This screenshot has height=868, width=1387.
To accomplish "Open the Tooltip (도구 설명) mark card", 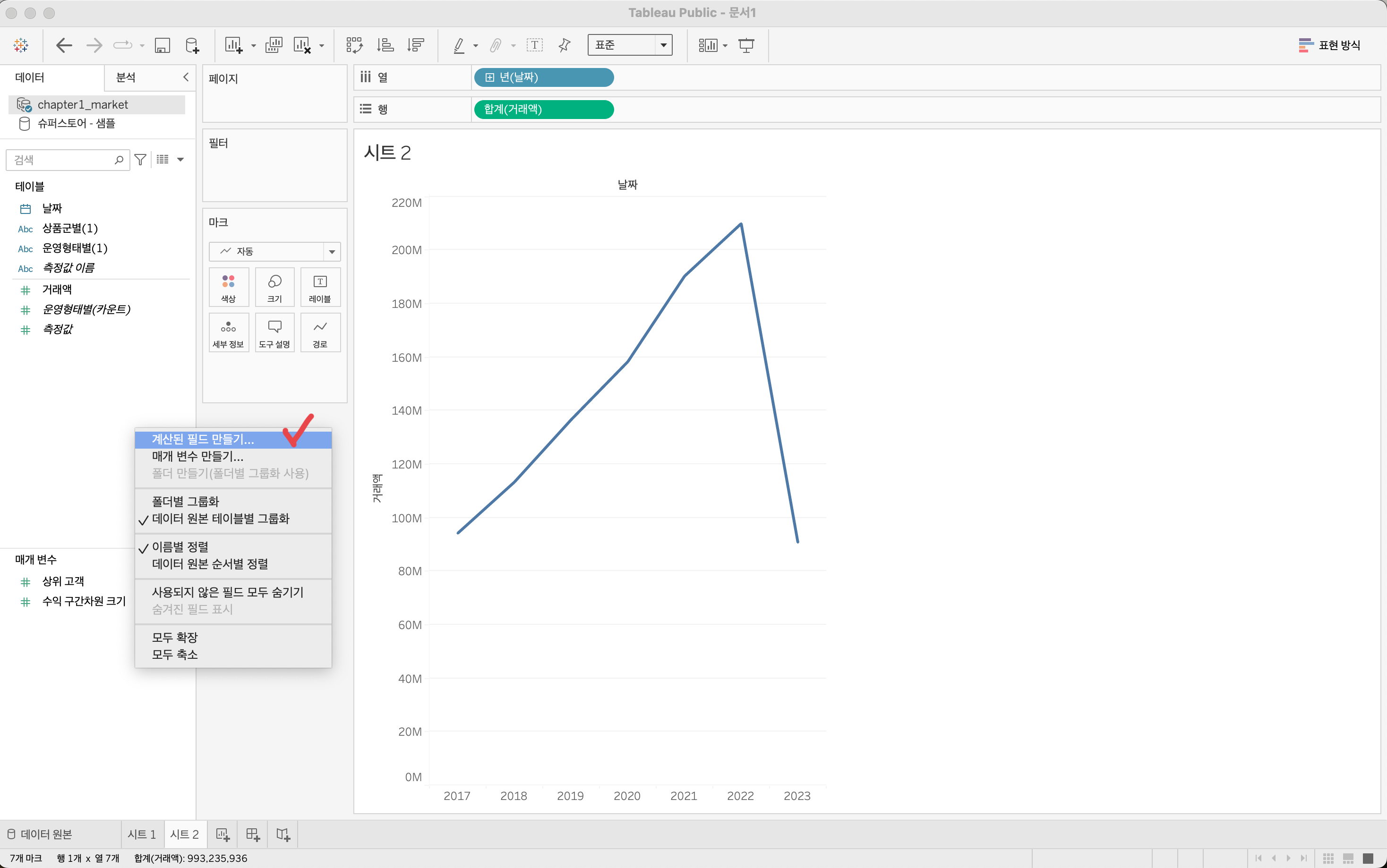I will click(274, 332).
